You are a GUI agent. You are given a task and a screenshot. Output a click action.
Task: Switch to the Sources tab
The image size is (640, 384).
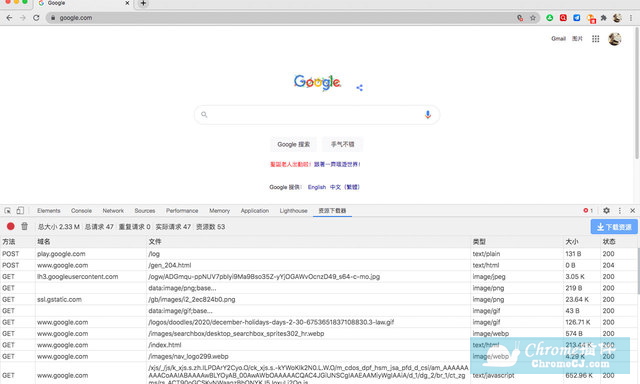145,211
